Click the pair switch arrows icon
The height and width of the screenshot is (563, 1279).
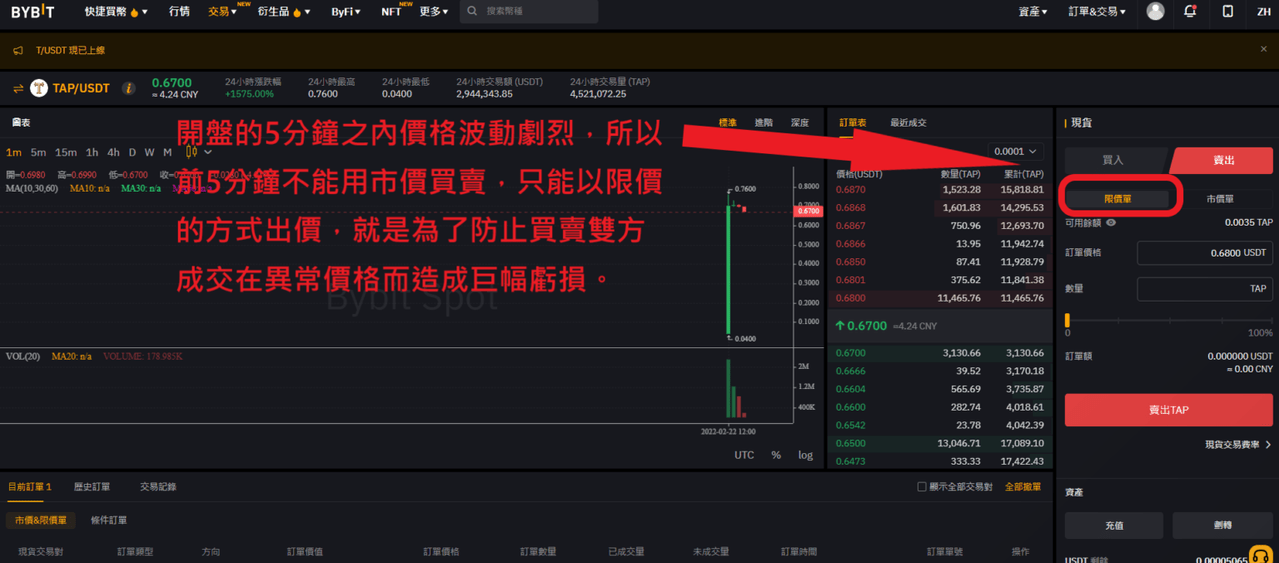(x=18, y=88)
